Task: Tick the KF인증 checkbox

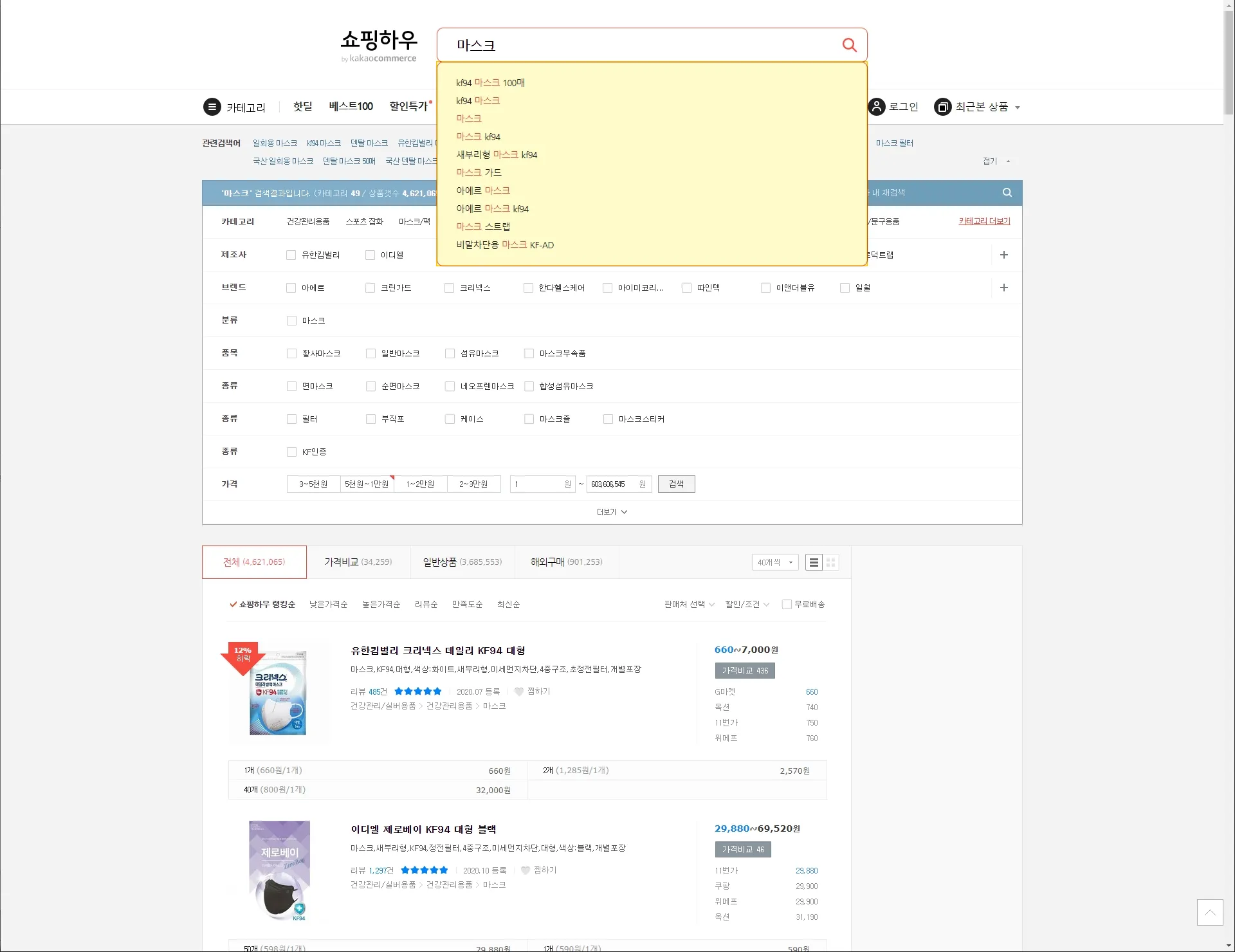Action: (x=292, y=452)
